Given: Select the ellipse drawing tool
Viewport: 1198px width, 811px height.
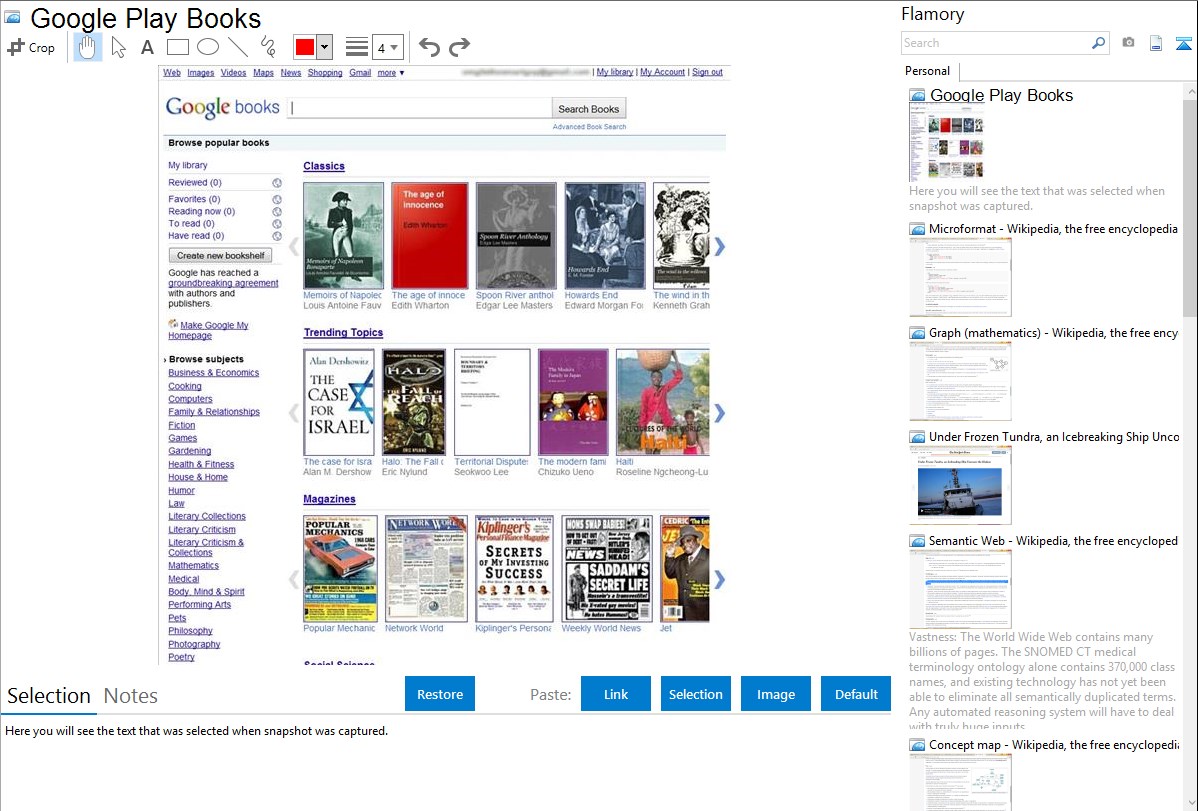Looking at the screenshot, I should coord(208,47).
